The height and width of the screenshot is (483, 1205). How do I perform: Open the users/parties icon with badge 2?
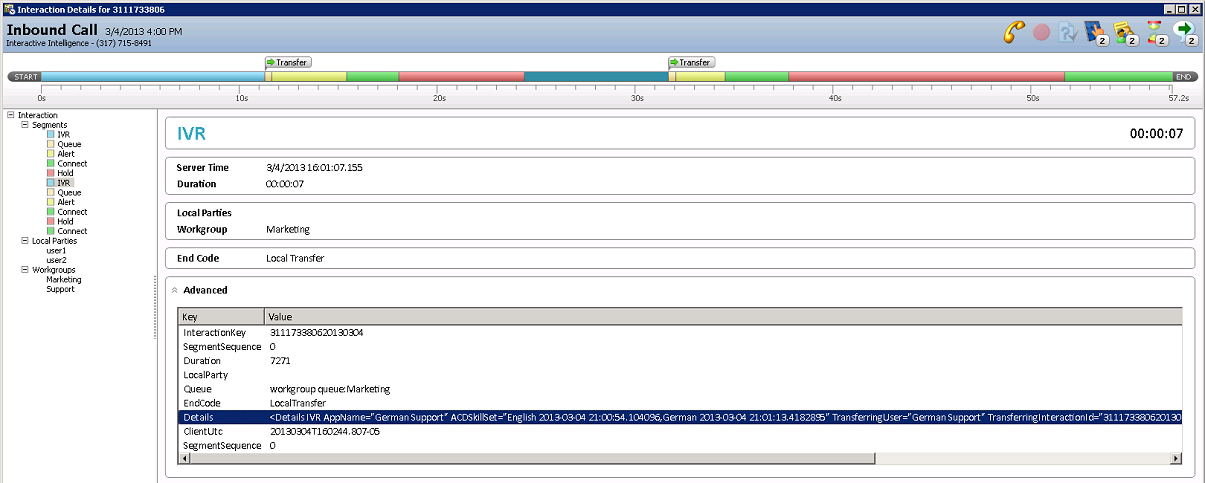point(1125,33)
